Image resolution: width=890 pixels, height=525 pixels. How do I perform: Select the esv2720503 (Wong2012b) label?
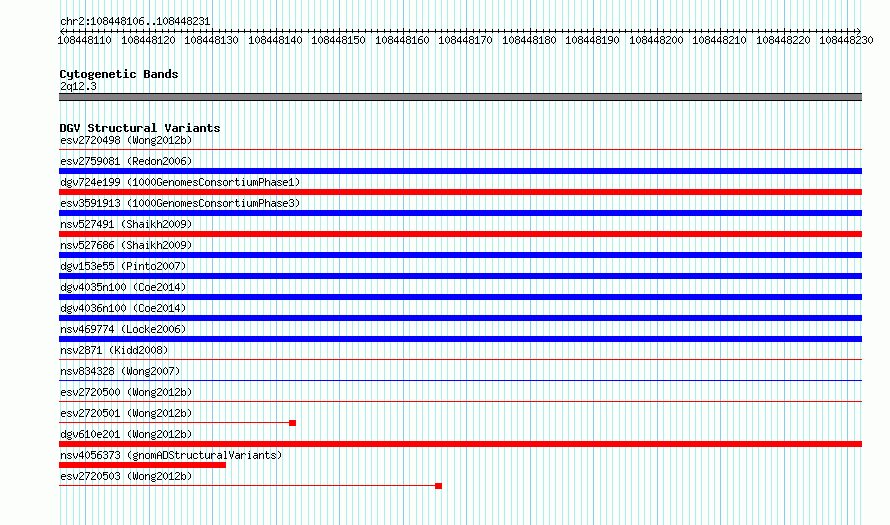tap(126, 476)
